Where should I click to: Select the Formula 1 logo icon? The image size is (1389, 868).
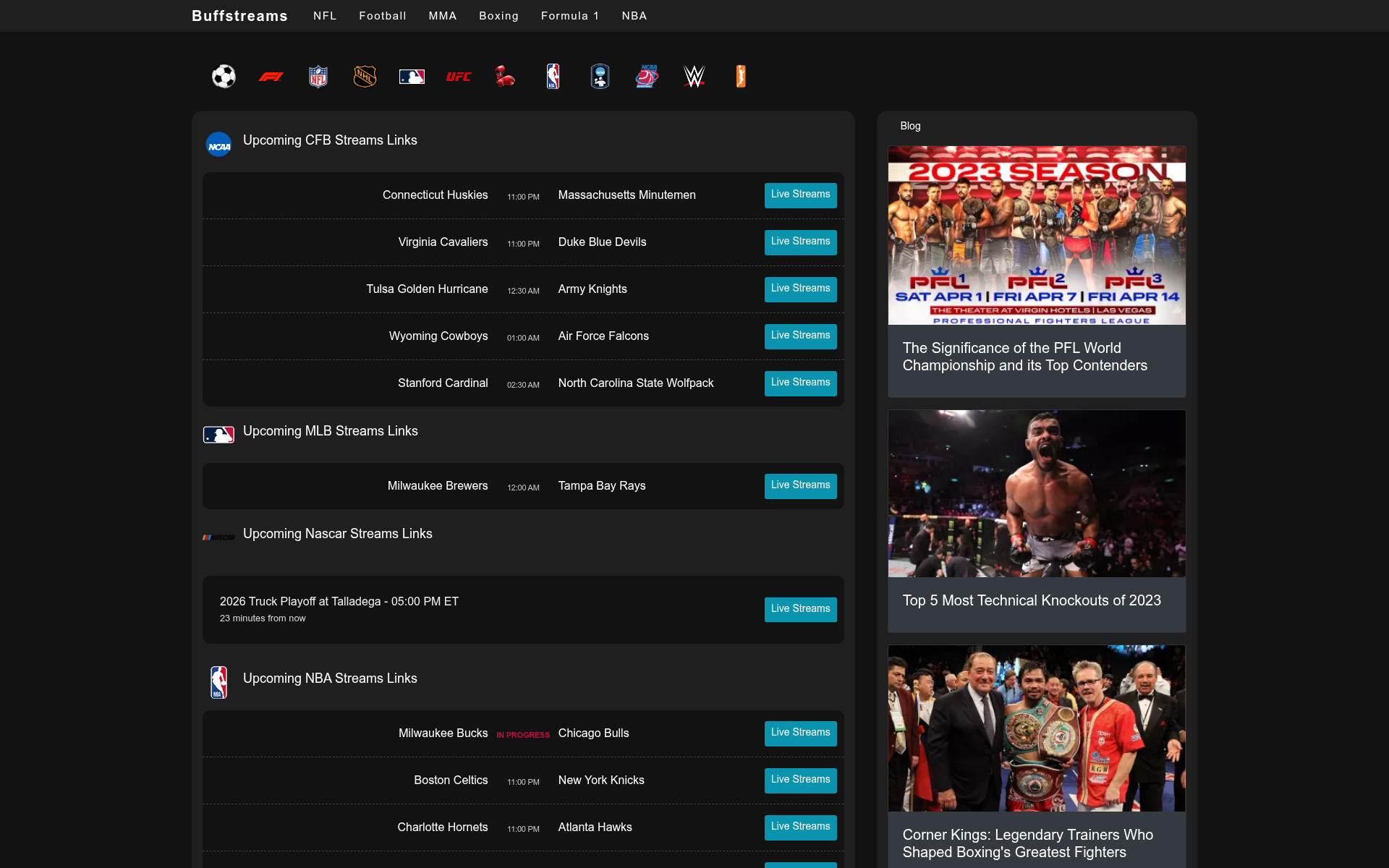tap(271, 77)
